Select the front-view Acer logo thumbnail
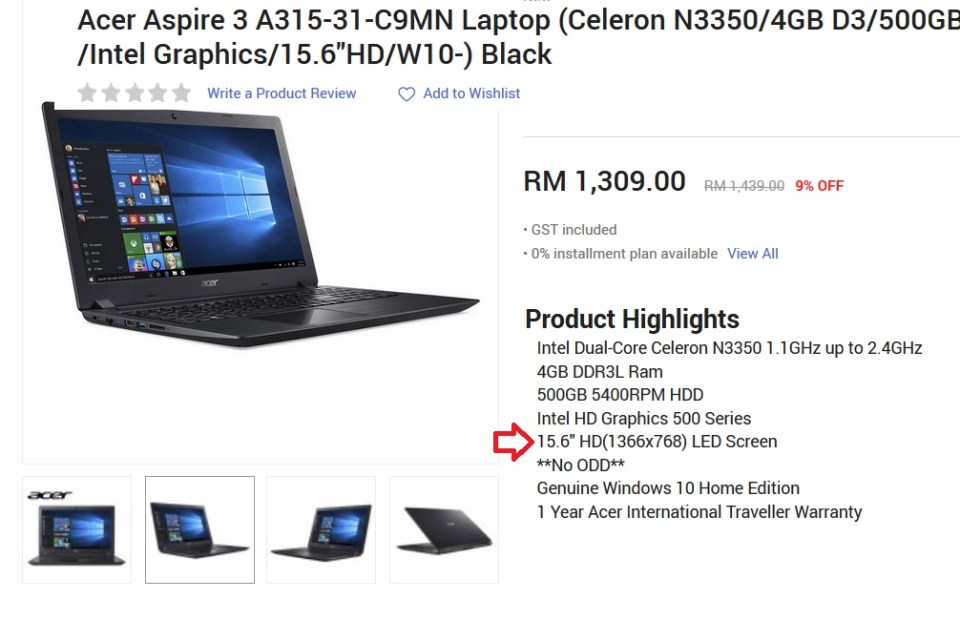 77,530
